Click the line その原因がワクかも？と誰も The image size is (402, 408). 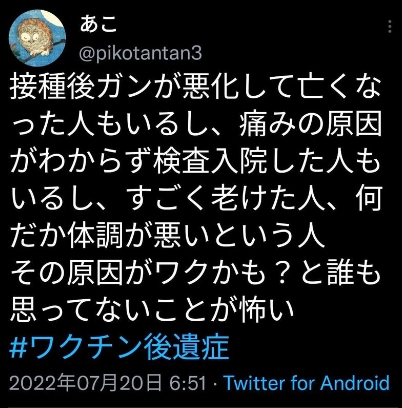click(x=196, y=274)
